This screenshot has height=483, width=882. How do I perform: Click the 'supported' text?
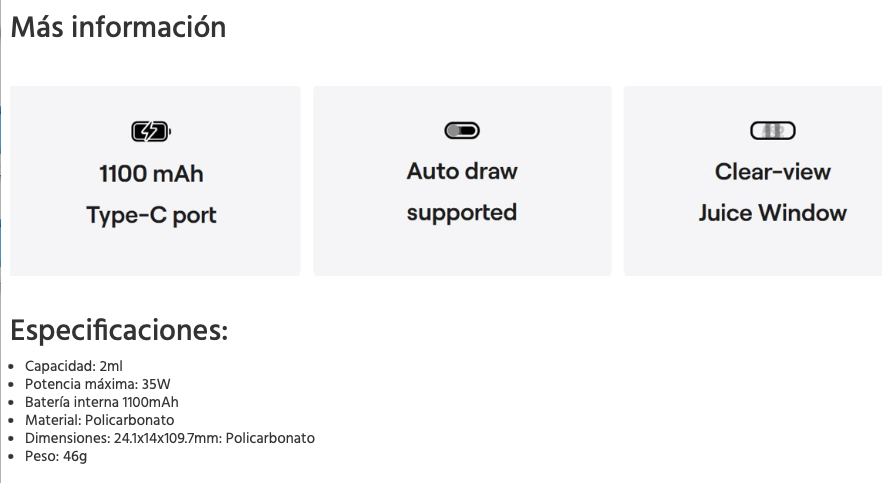[462, 213]
